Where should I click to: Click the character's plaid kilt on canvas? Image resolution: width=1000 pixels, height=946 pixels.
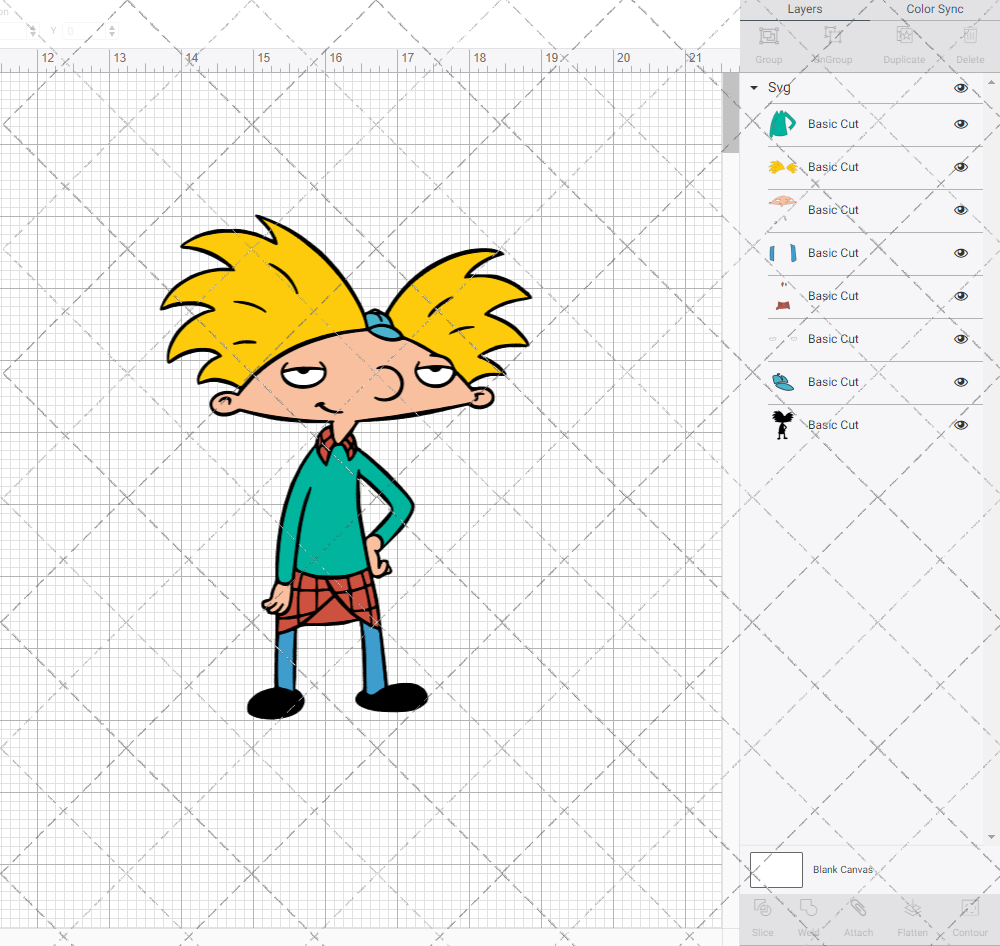329,601
